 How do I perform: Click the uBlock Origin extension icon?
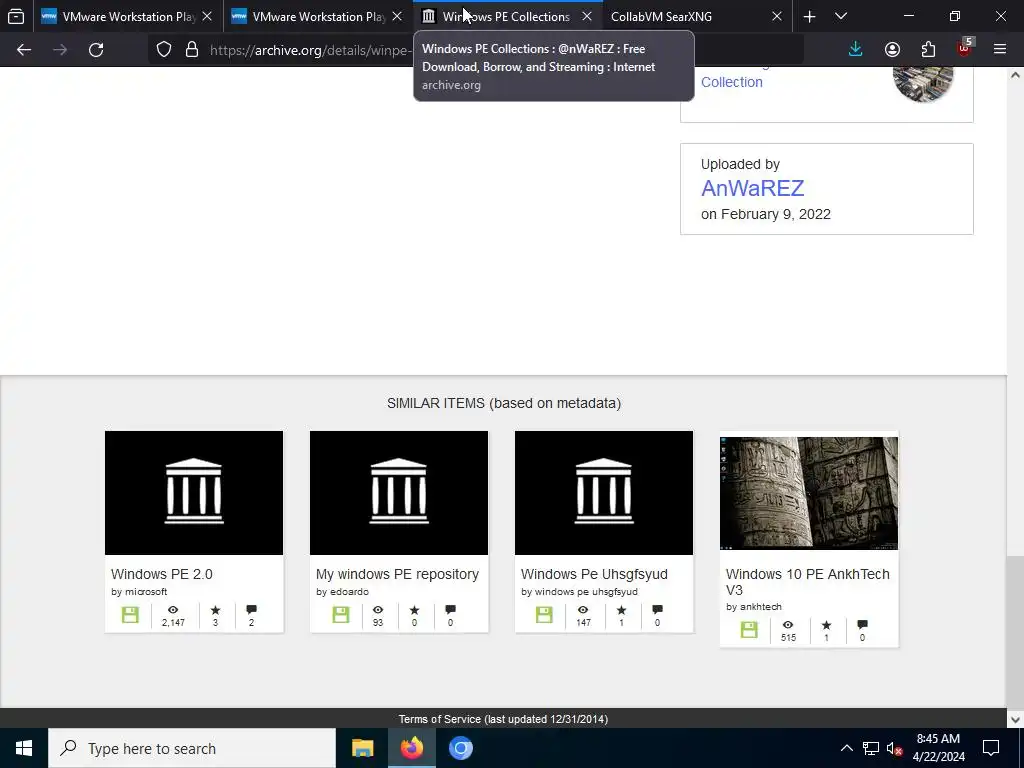965,48
